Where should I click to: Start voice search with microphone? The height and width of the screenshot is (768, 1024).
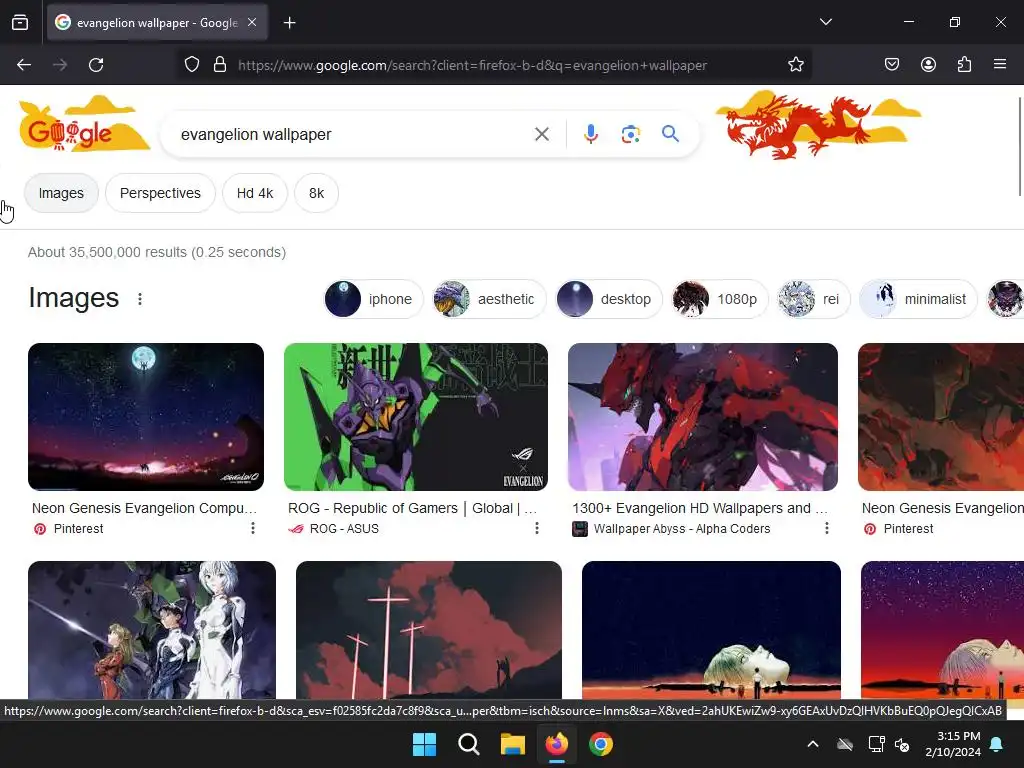[x=590, y=134]
